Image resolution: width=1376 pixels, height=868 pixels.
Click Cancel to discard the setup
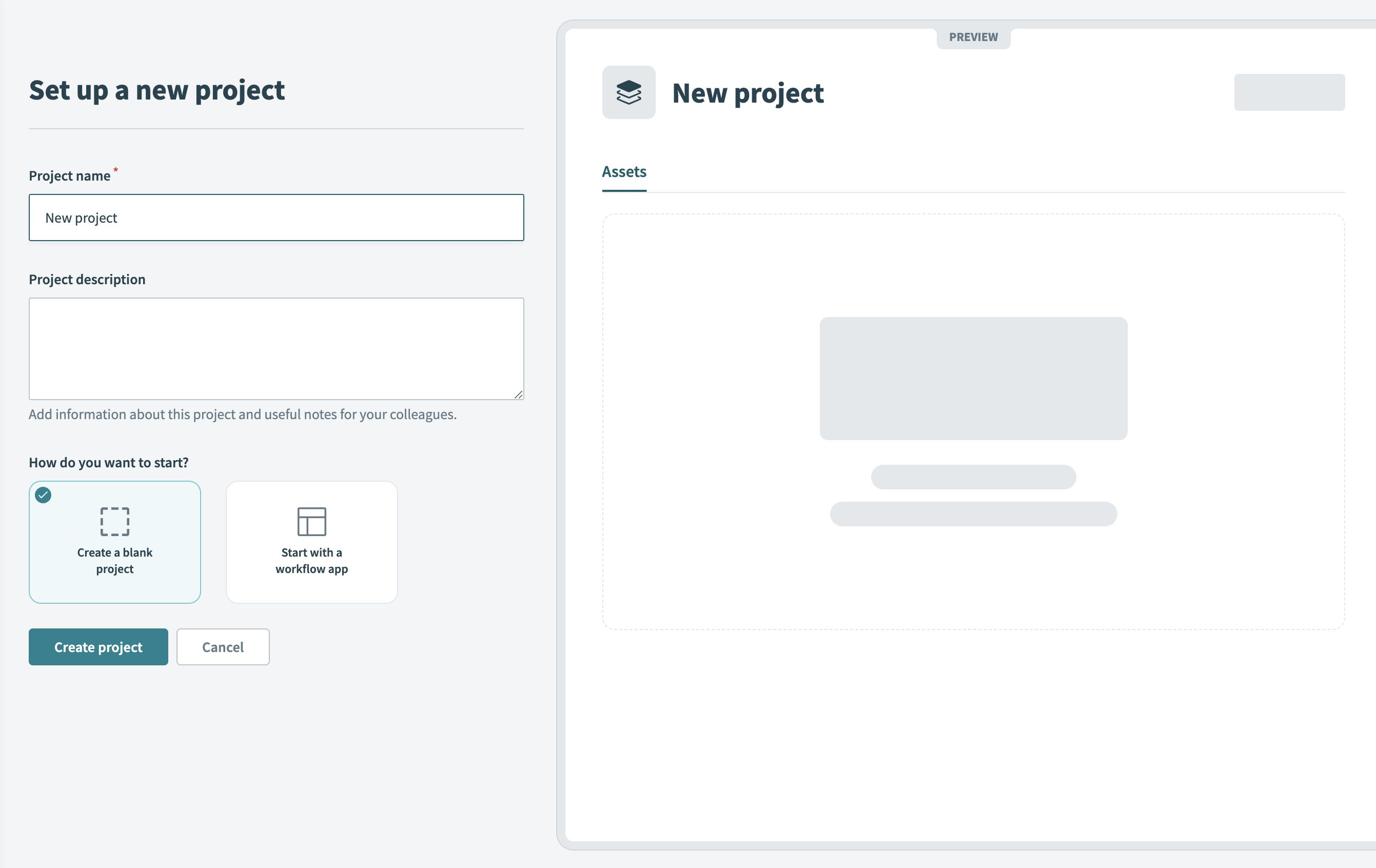[x=222, y=647]
